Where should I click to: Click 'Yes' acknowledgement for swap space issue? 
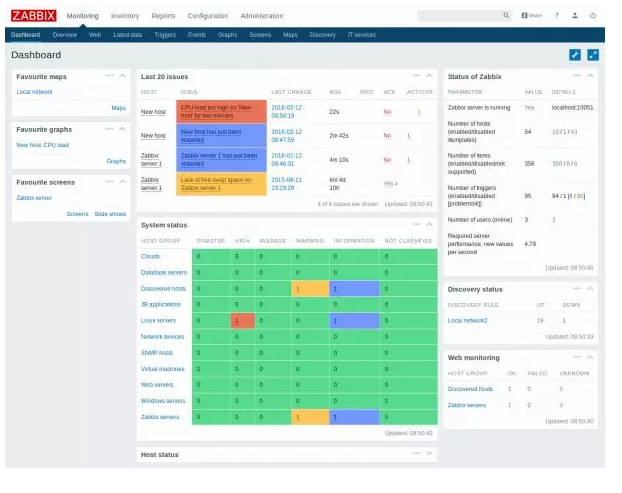[390, 183]
